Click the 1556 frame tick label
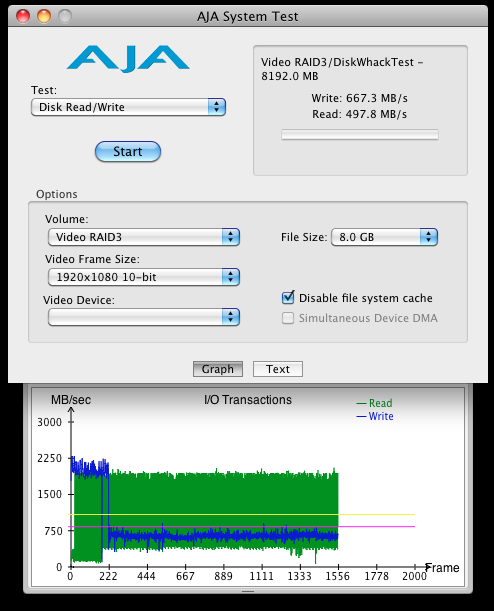 (x=338, y=576)
